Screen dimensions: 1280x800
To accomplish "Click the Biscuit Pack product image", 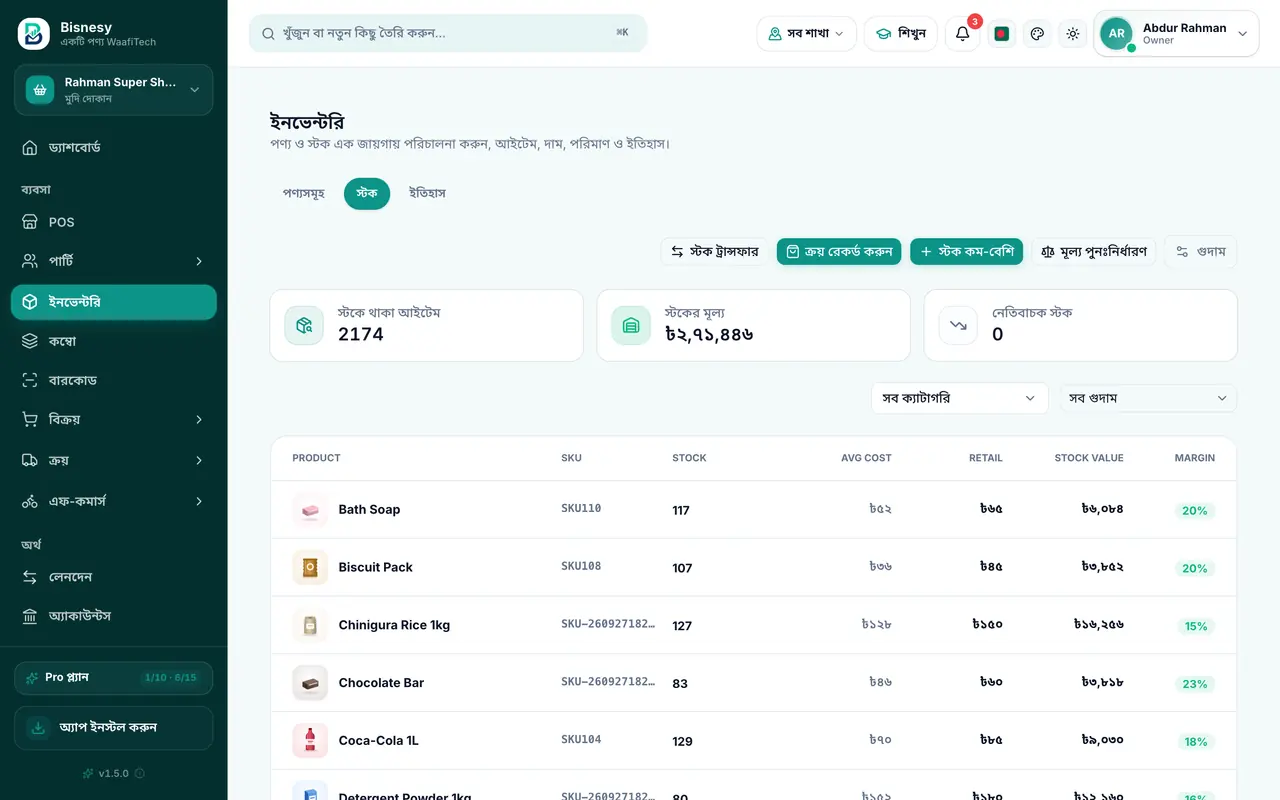I will point(310,568).
